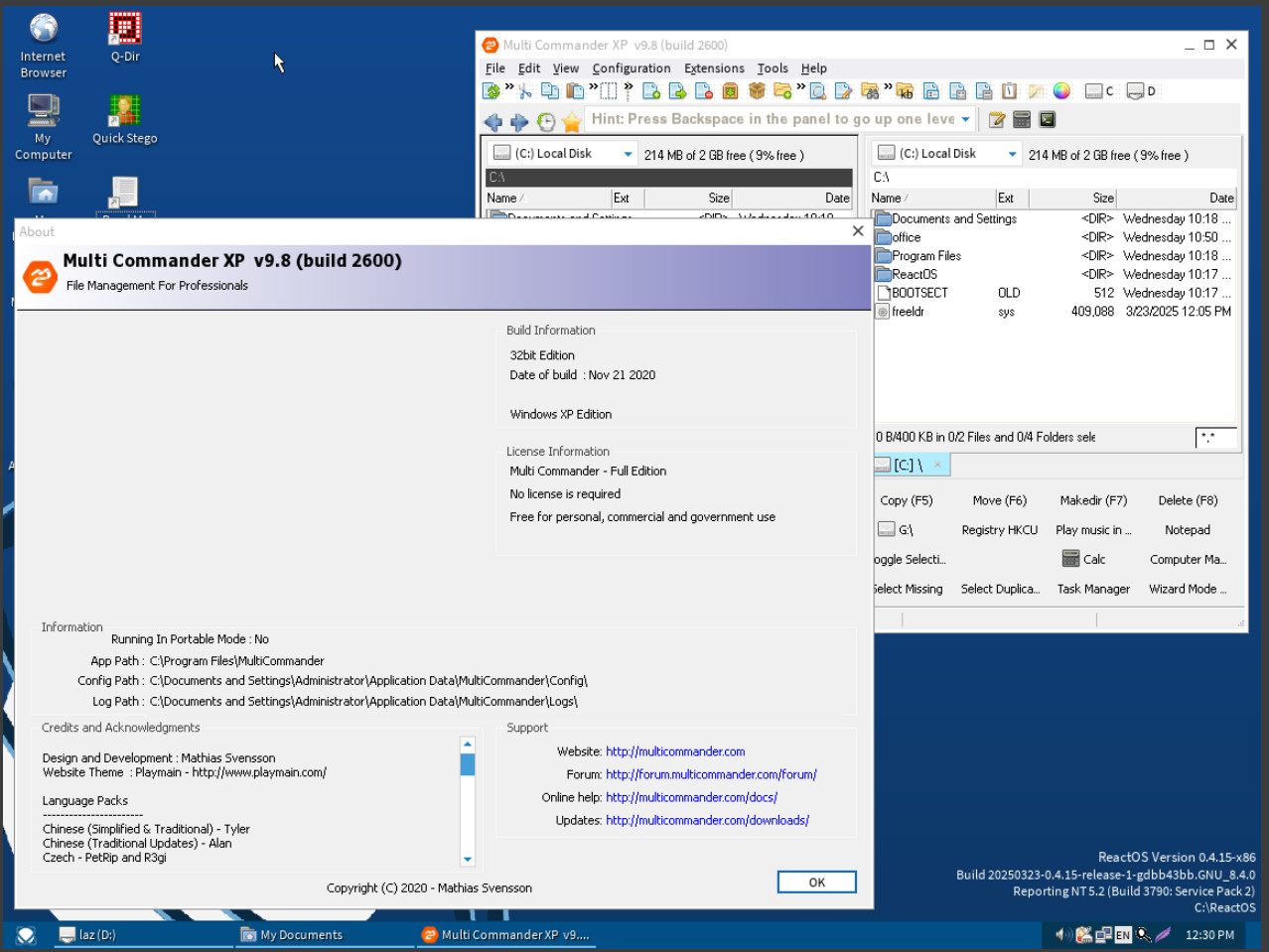Screen dimensions: 1269x952
Task: Click the dashed-rectangle selection icon
Action: [609, 91]
